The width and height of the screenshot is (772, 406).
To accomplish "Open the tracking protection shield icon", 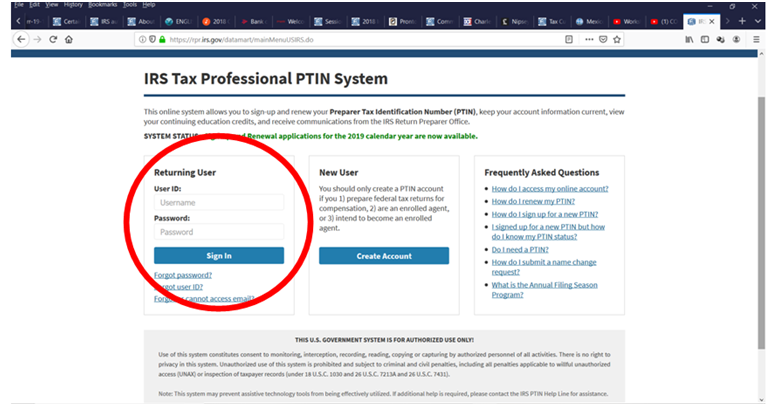I will (x=152, y=39).
